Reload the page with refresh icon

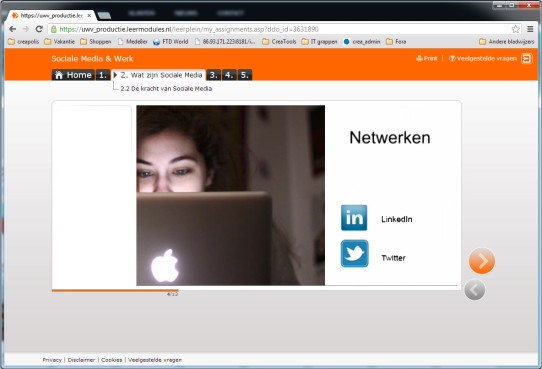click(x=39, y=29)
